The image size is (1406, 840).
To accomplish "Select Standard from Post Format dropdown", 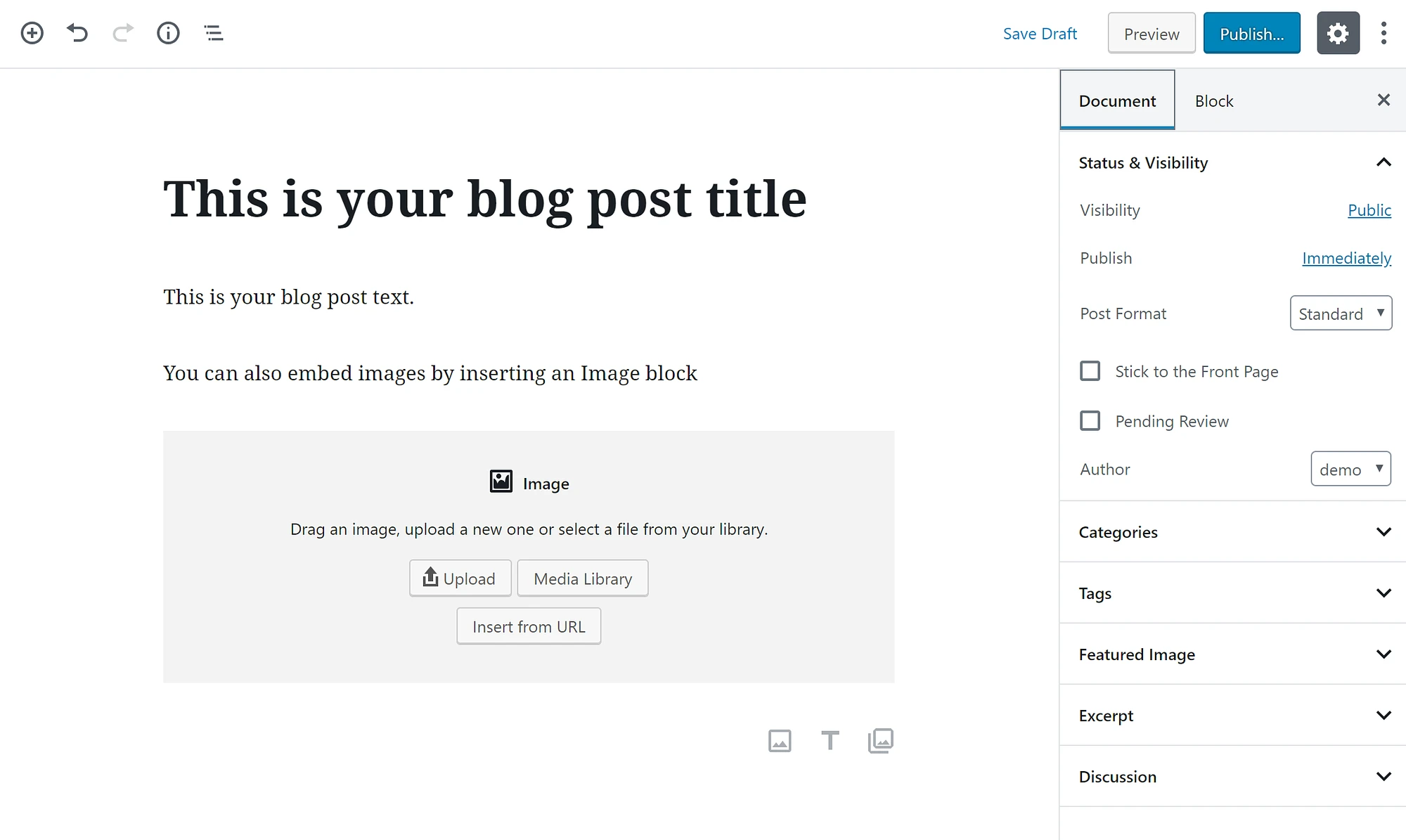I will (1340, 312).
